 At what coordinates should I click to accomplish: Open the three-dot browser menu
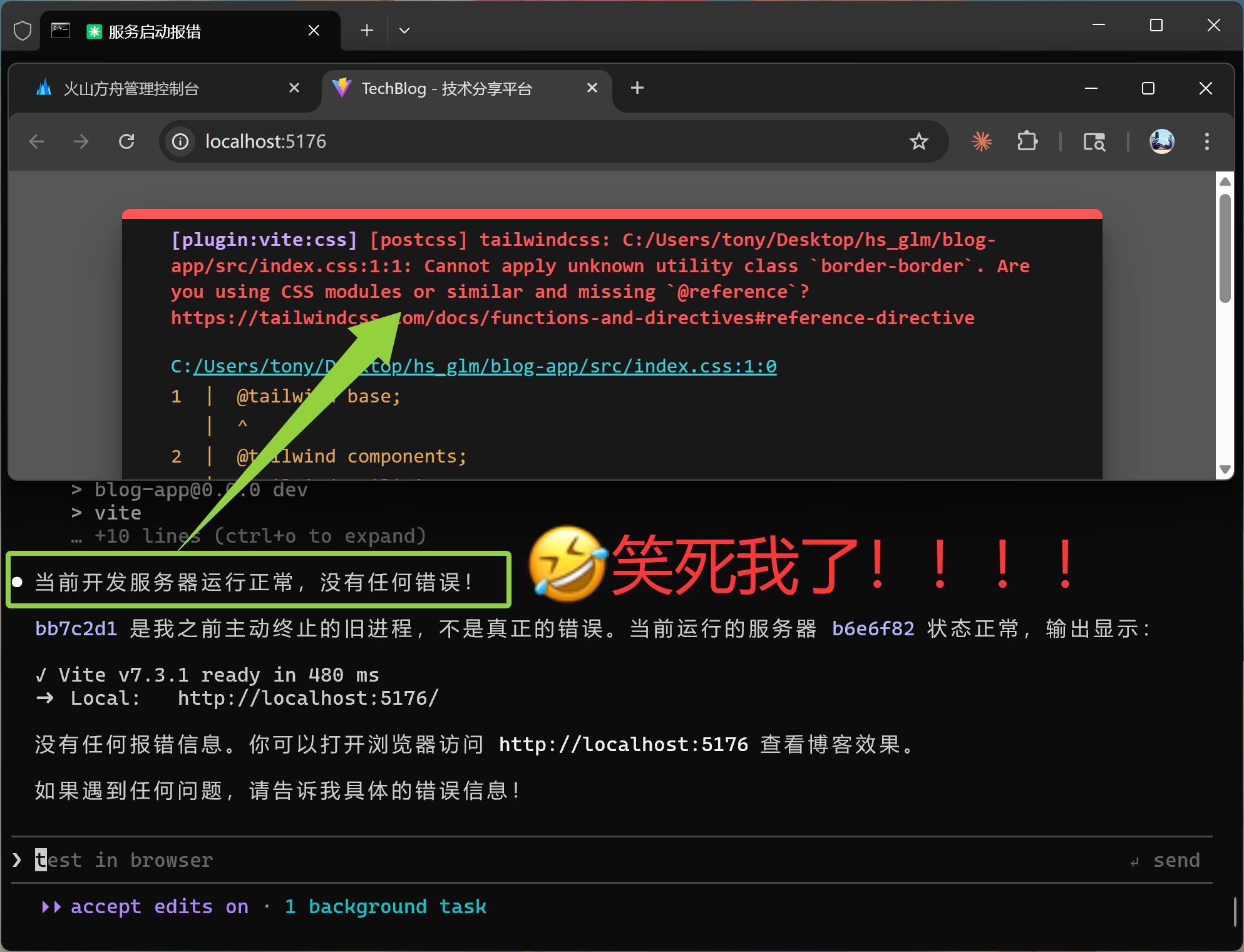1206,141
